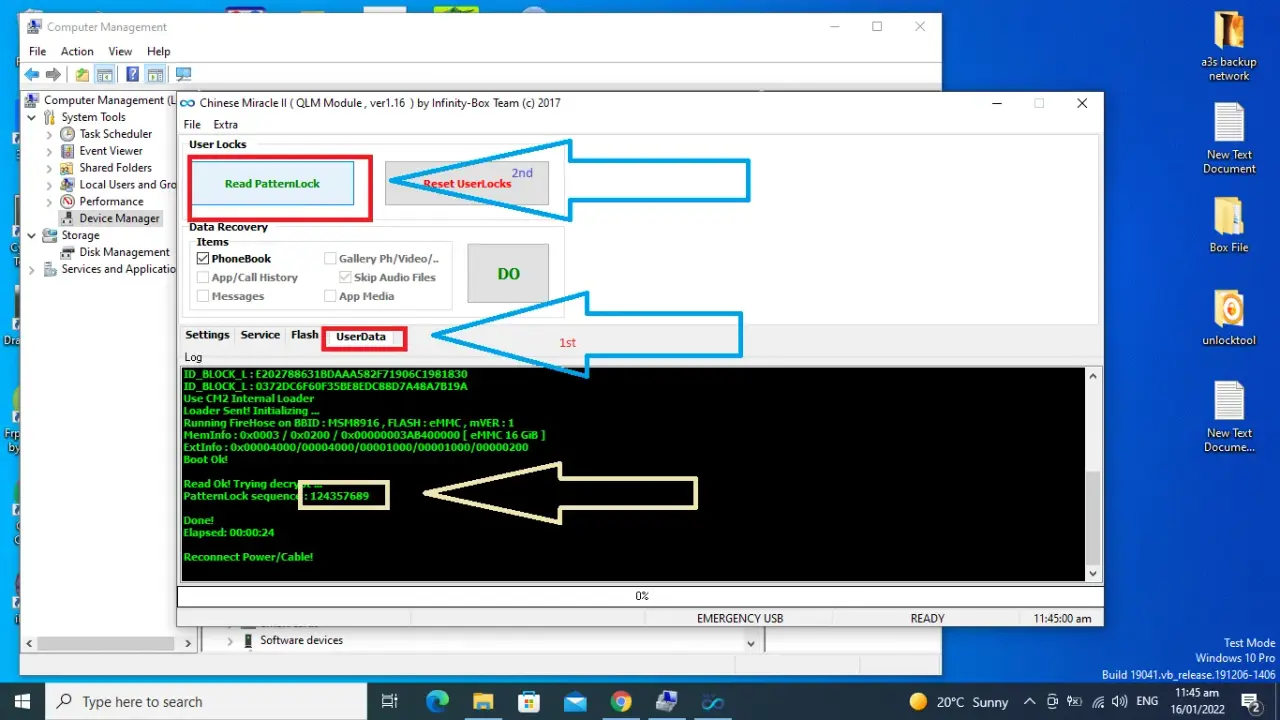Click the green DO button

coord(508,273)
